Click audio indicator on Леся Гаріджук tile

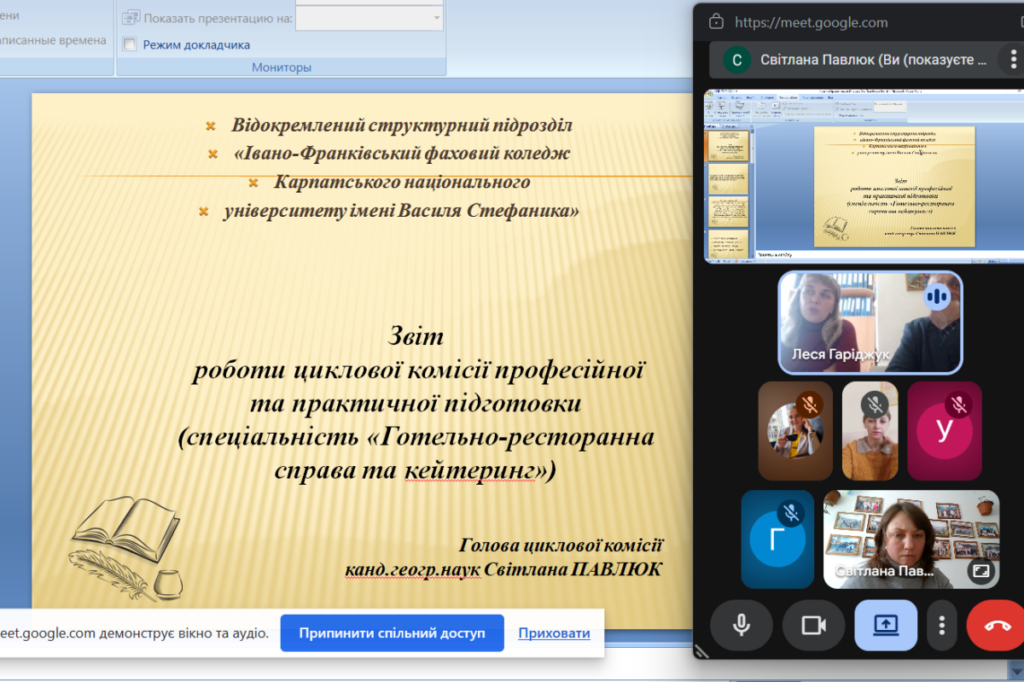[x=937, y=296]
